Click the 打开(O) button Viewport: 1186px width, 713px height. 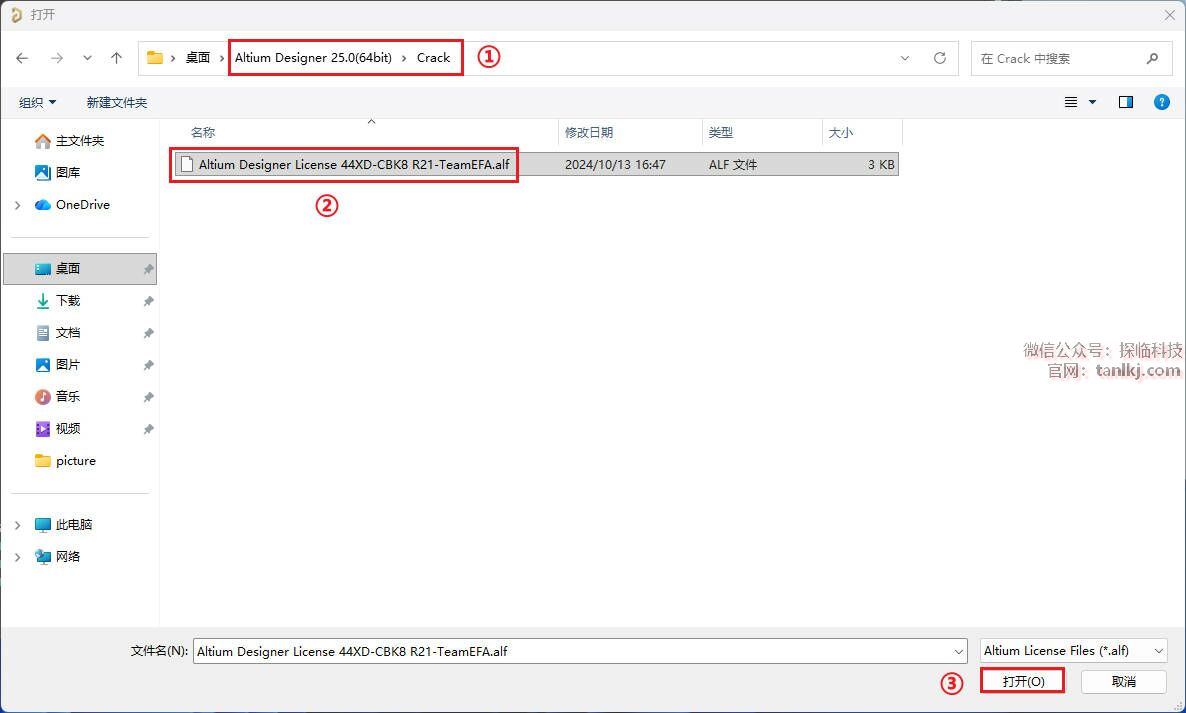(x=1023, y=681)
